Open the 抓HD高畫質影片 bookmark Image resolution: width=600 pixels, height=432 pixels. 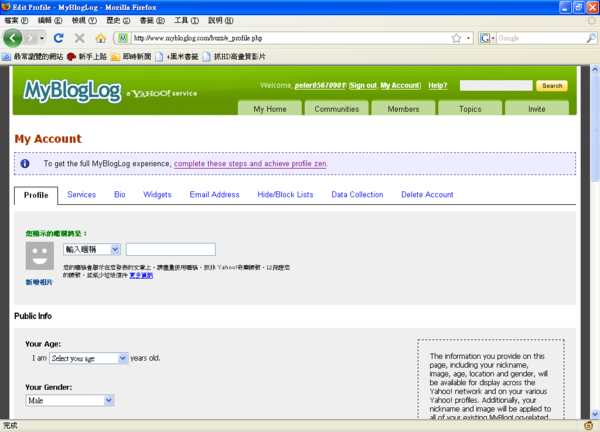[x=234, y=57]
